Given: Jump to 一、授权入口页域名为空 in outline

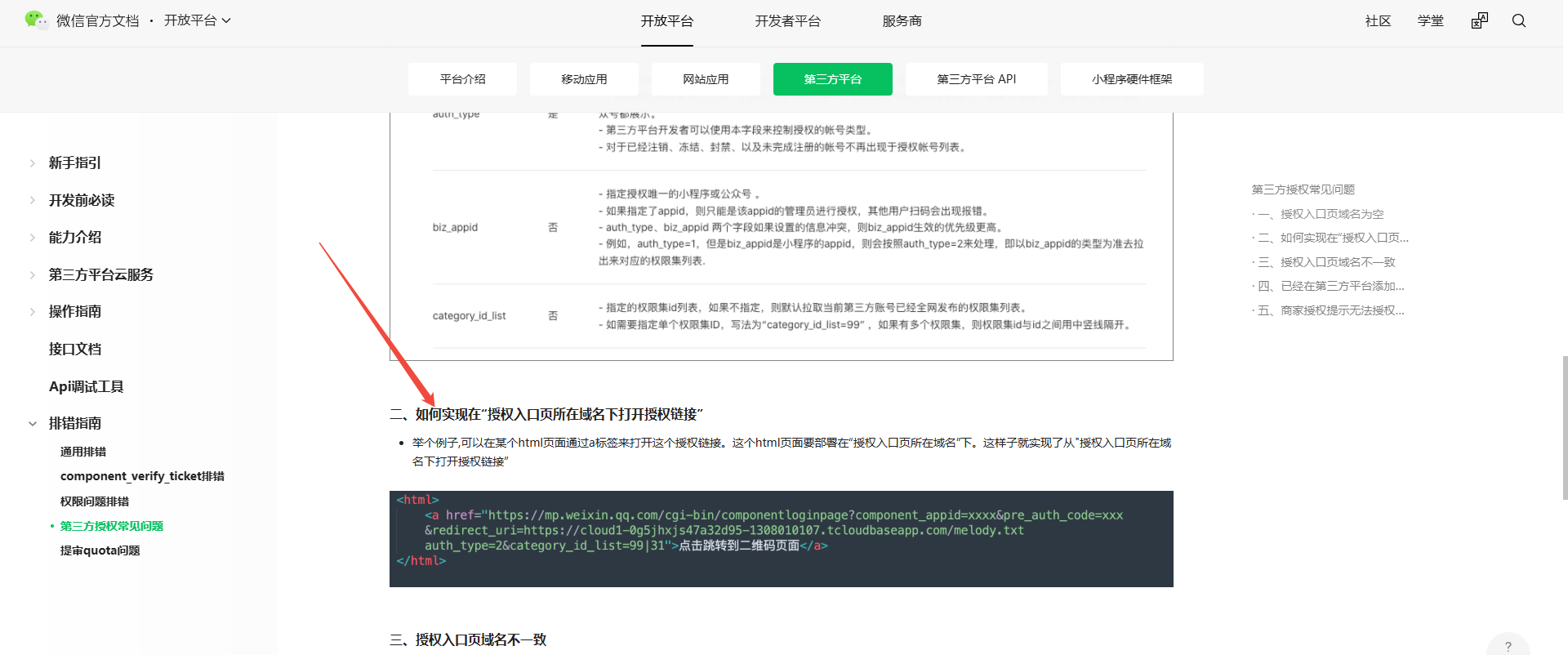Looking at the screenshot, I should pyautogui.click(x=1321, y=214).
